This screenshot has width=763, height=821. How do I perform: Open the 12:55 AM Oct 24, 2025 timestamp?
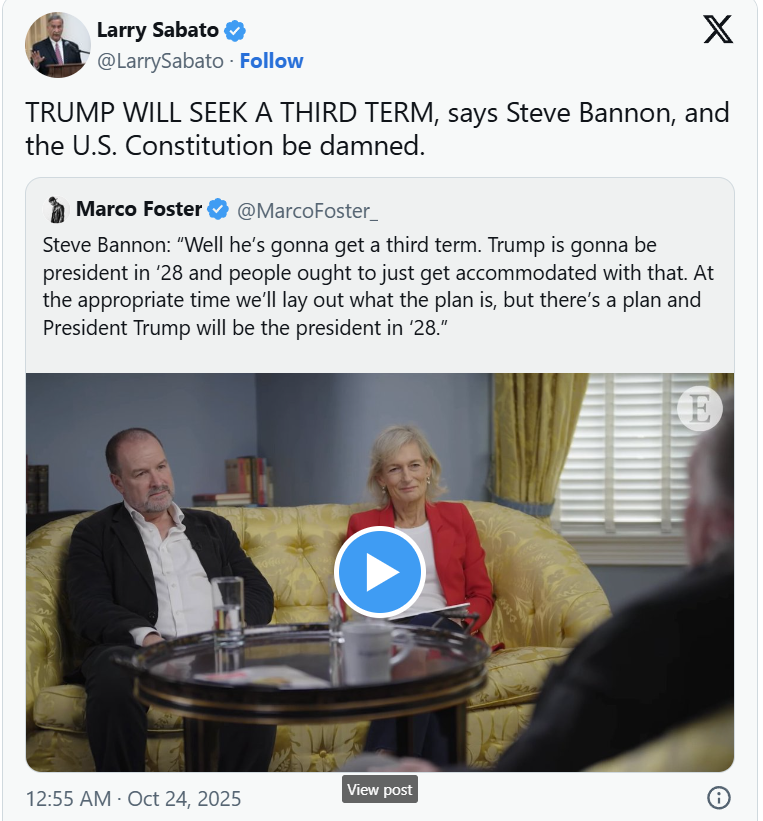pos(134,798)
